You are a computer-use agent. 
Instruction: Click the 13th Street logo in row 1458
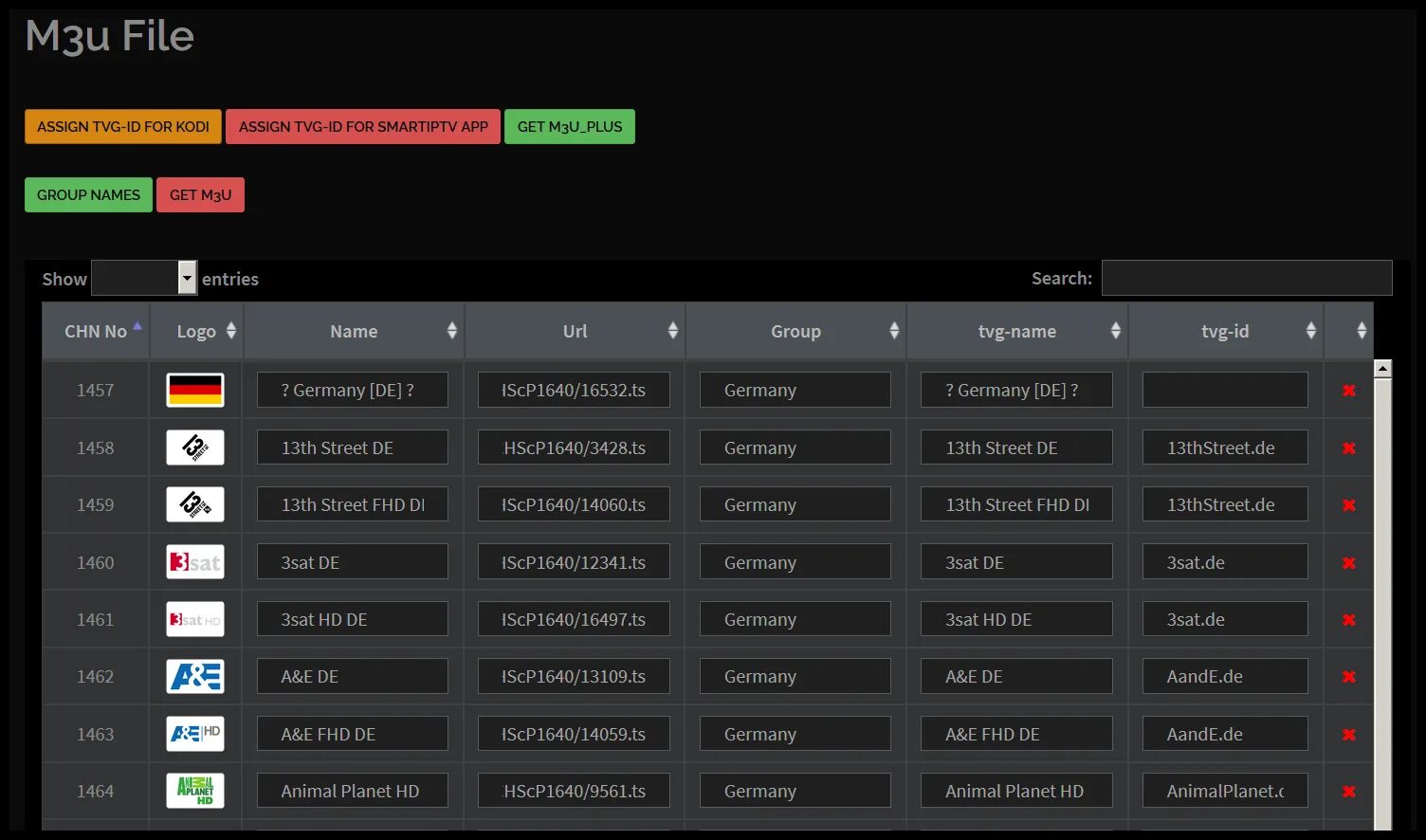click(x=195, y=447)
